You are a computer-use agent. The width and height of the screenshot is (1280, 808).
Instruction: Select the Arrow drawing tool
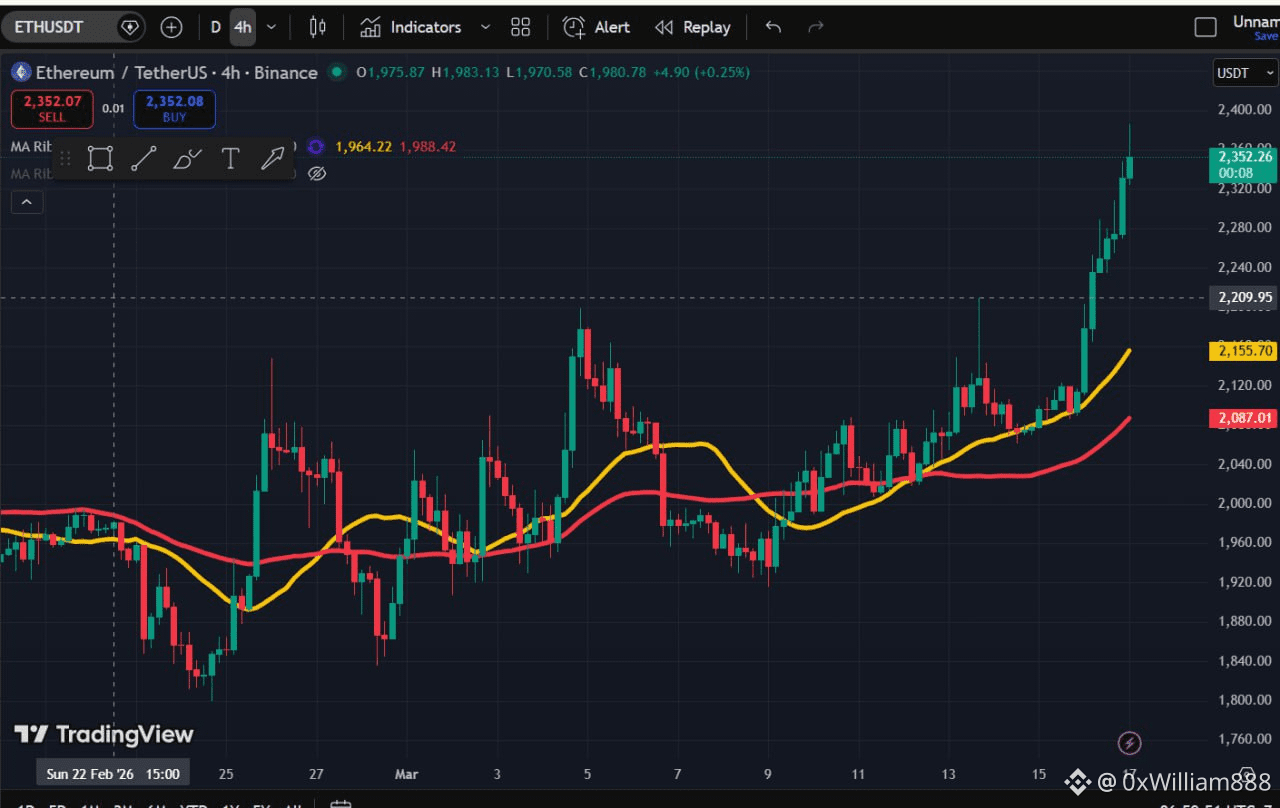273,159
